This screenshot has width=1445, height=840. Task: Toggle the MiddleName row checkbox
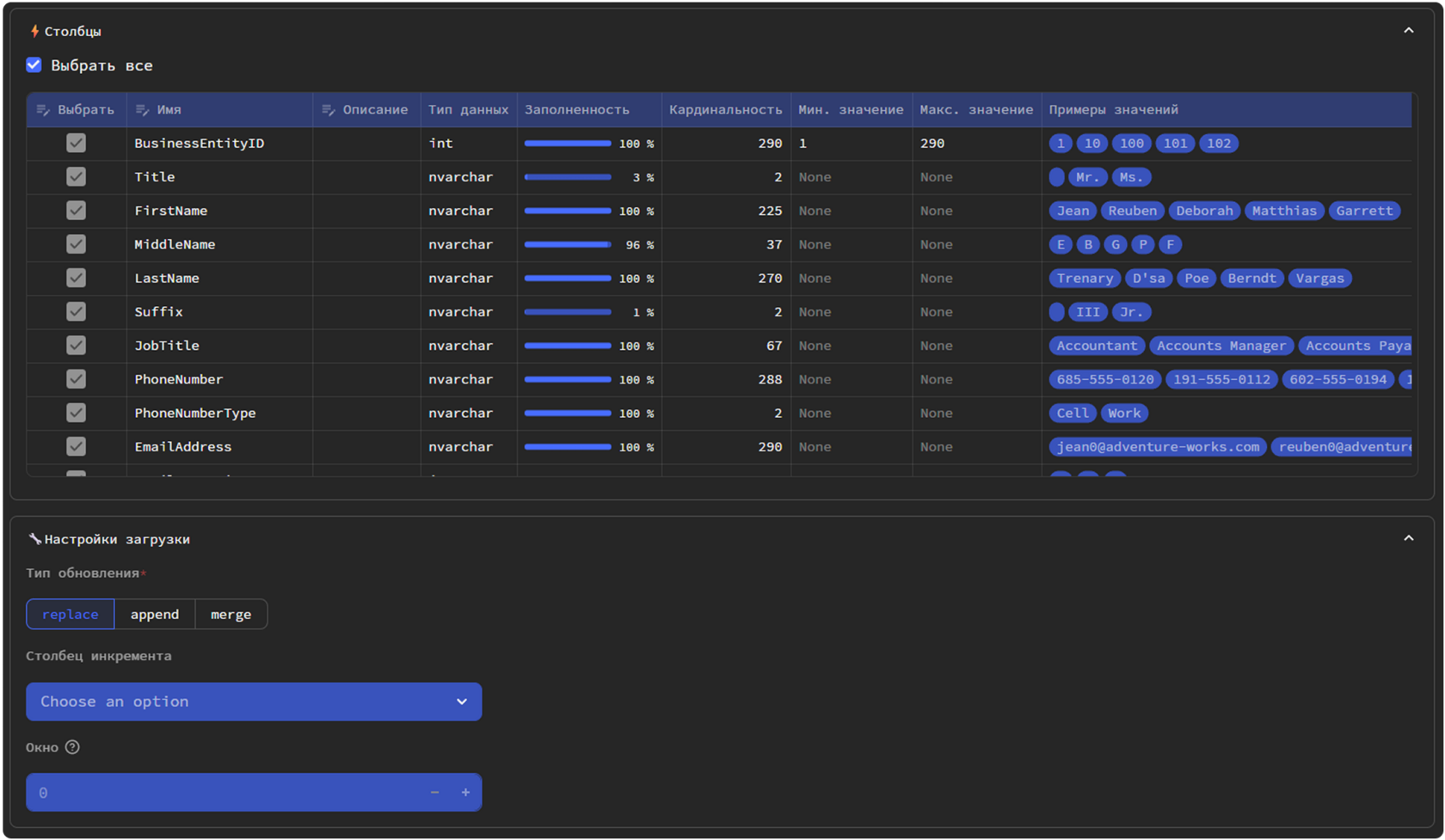click(x=76, y=244)
